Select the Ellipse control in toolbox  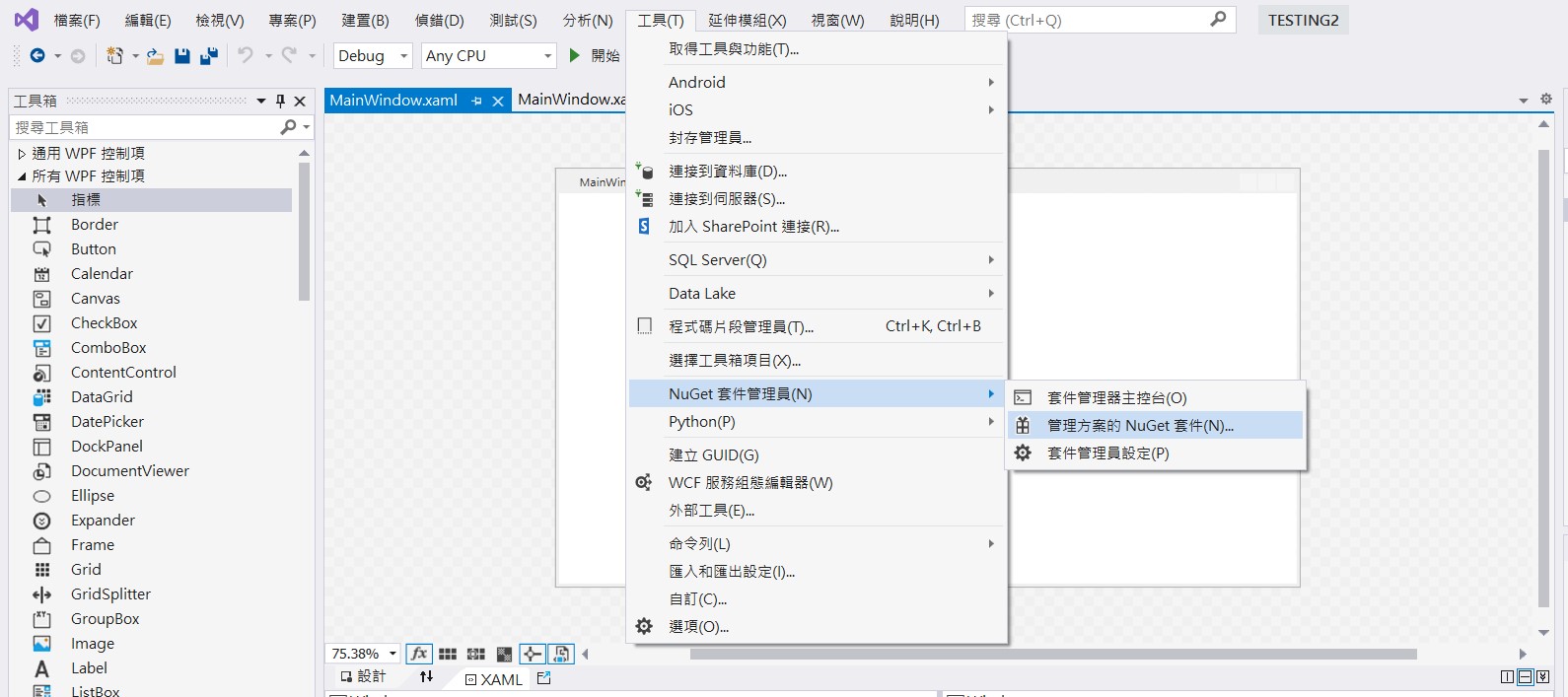(x=151, y=496)
